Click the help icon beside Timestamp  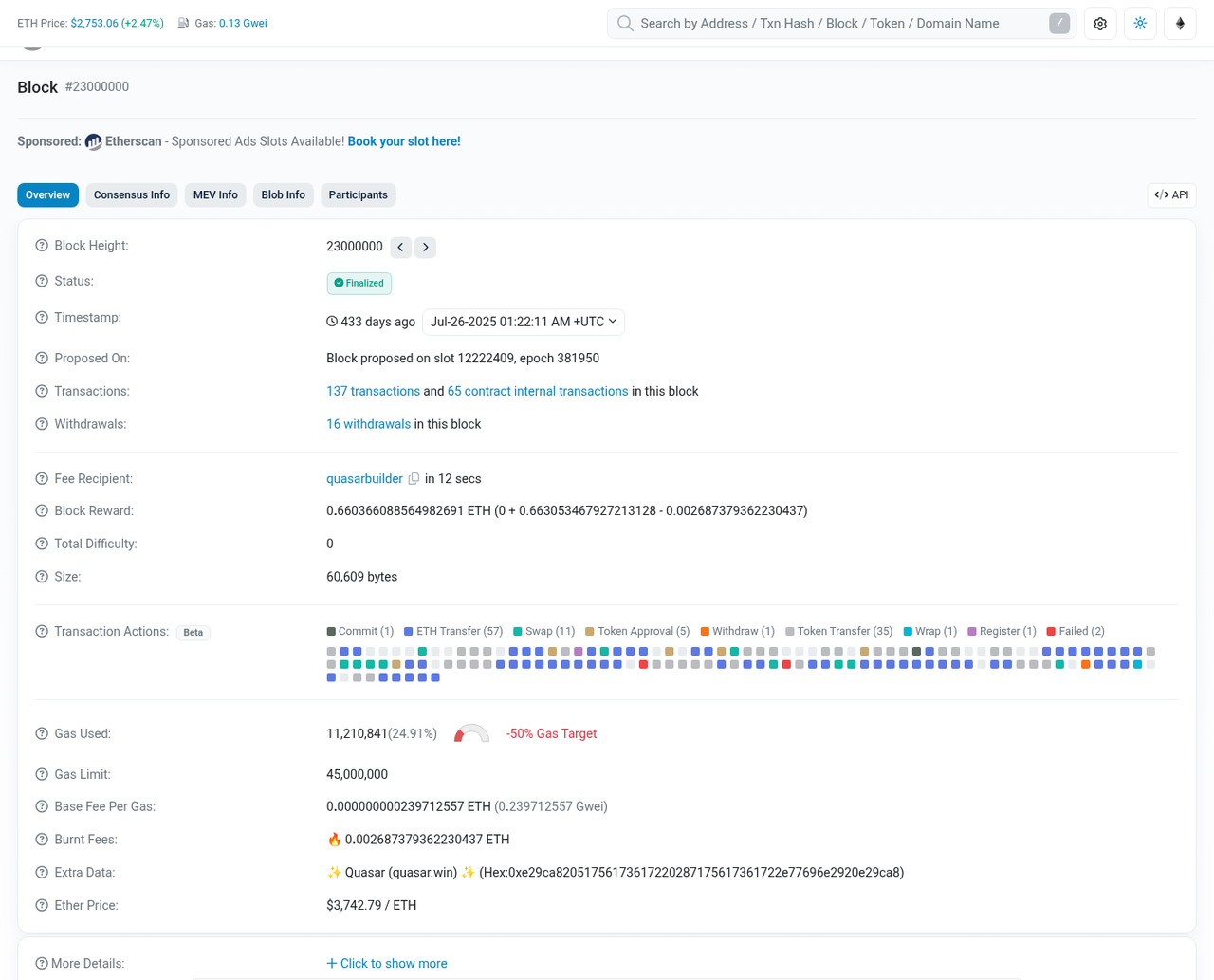tap(42, 318)
